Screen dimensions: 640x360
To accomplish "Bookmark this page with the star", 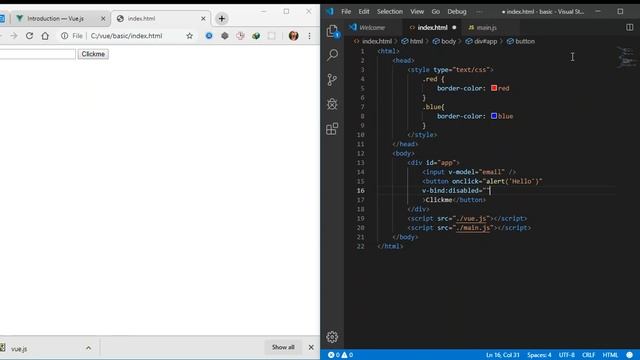I will (x=189, y=36).
